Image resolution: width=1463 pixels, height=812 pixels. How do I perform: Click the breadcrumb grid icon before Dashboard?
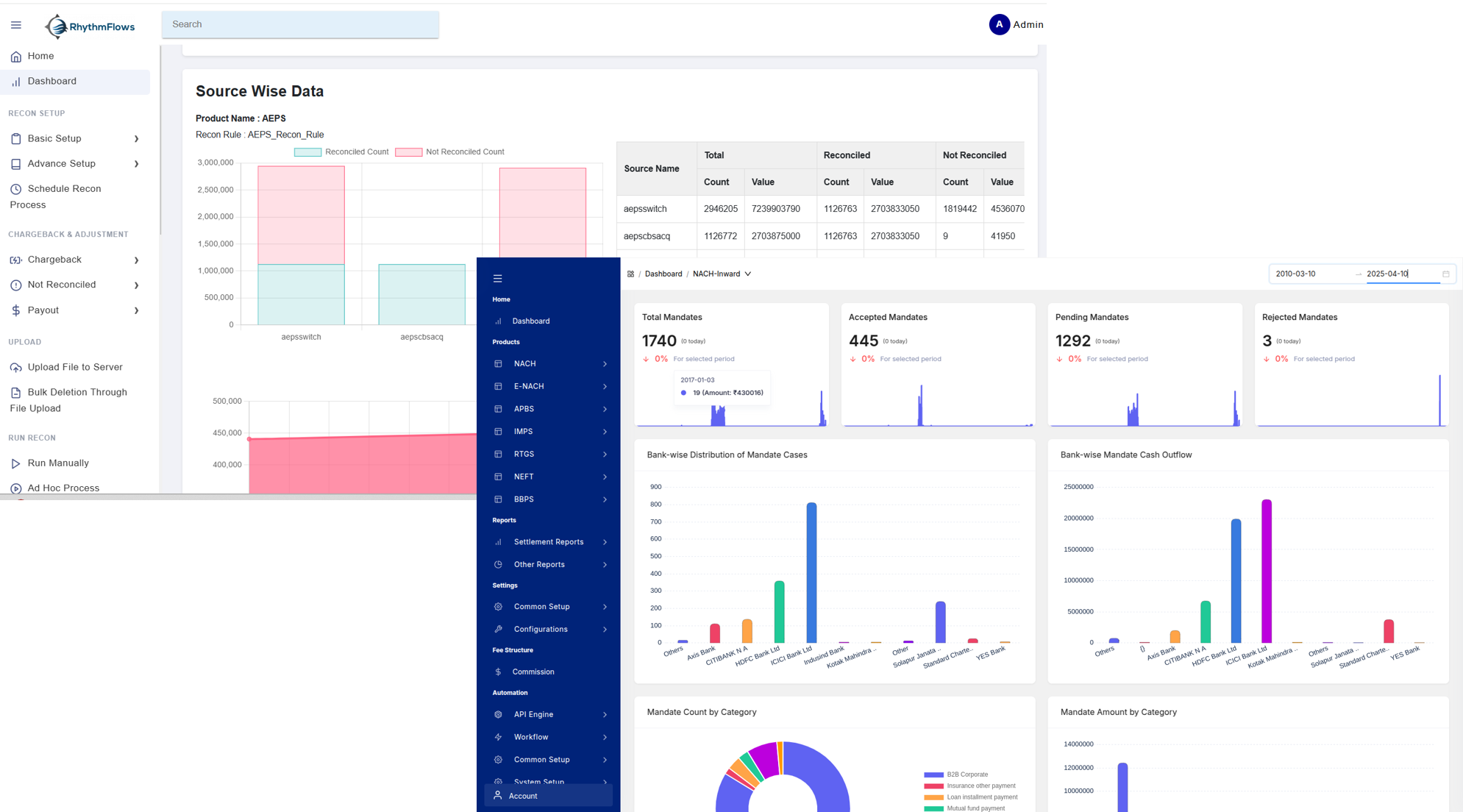point(630,274)
